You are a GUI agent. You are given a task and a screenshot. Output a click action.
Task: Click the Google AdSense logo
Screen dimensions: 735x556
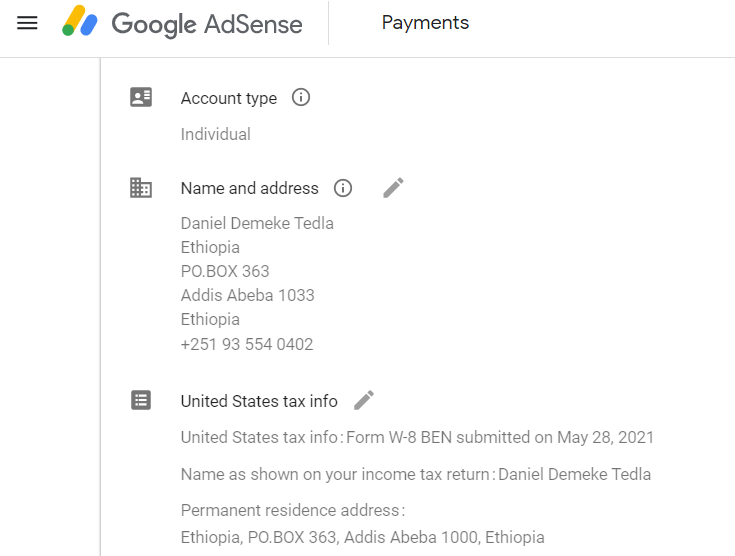(182, 23)
